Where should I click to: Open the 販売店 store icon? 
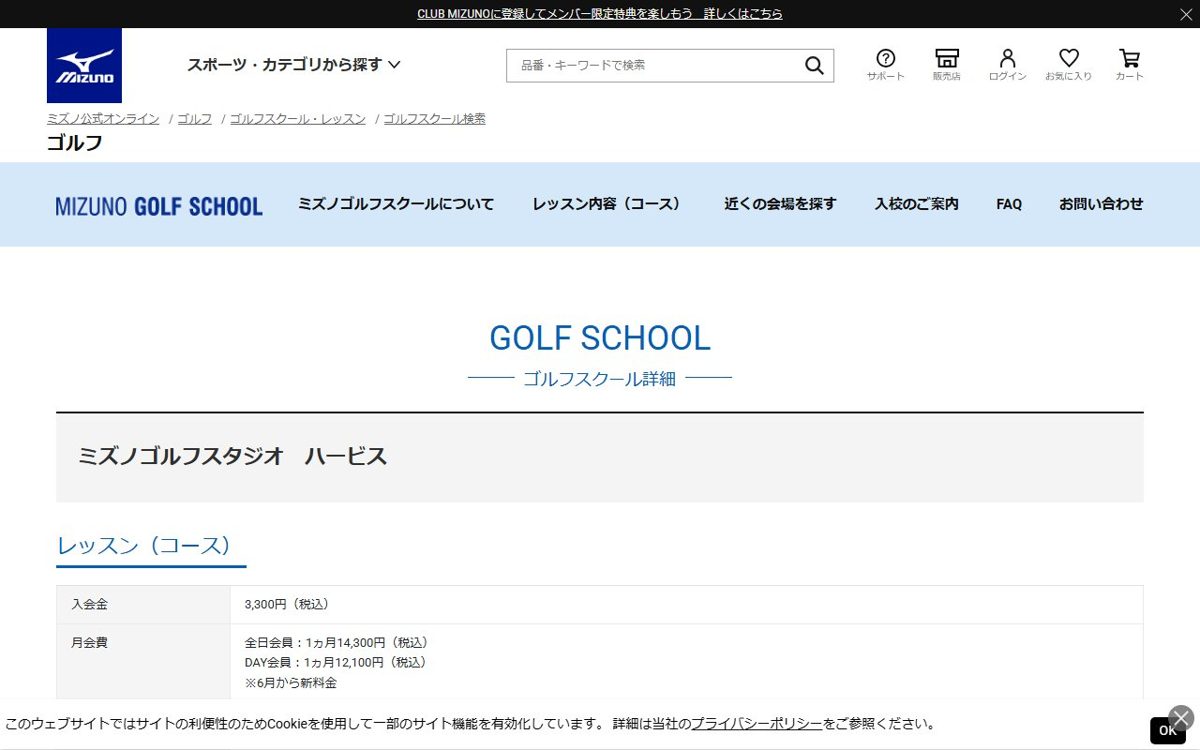946,65
